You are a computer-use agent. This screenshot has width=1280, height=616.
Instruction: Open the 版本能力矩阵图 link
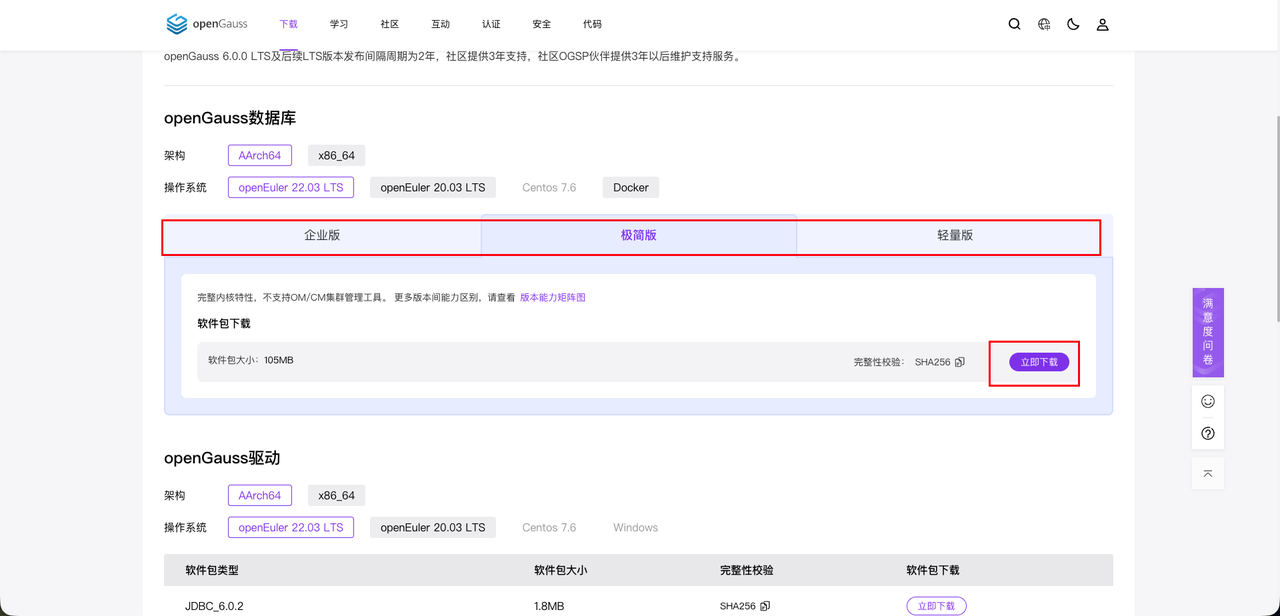(x=553, y=298)
